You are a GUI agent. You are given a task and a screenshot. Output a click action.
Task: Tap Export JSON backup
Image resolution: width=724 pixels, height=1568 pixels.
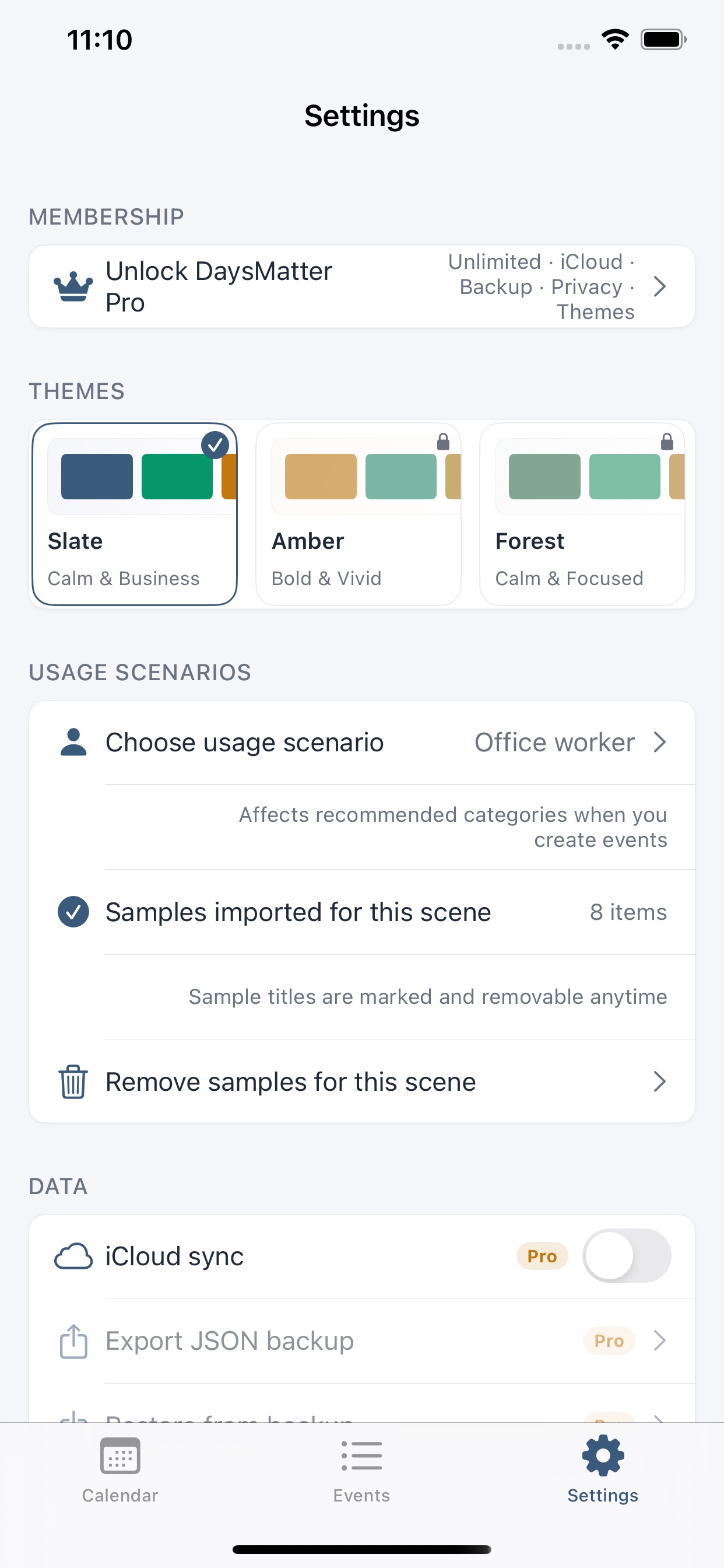362,1340
